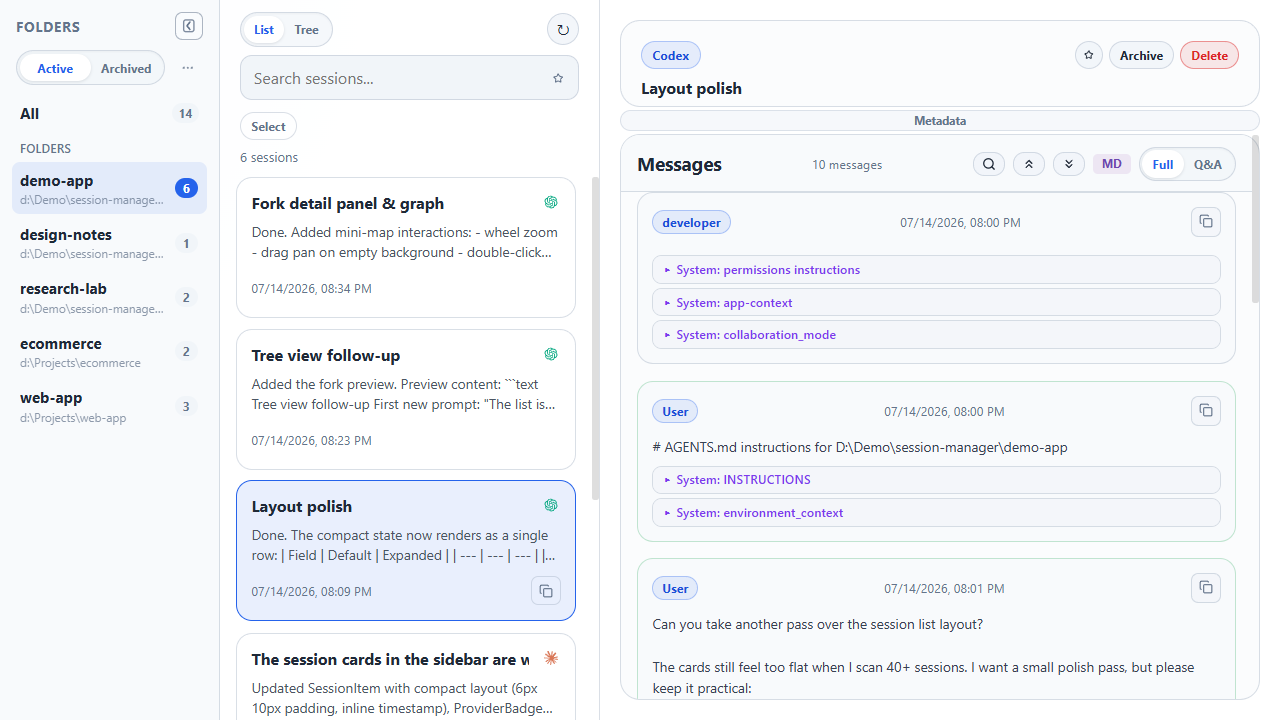Open the ecommerce folder
1280x720 pixels.
click(x=110, y=352)
